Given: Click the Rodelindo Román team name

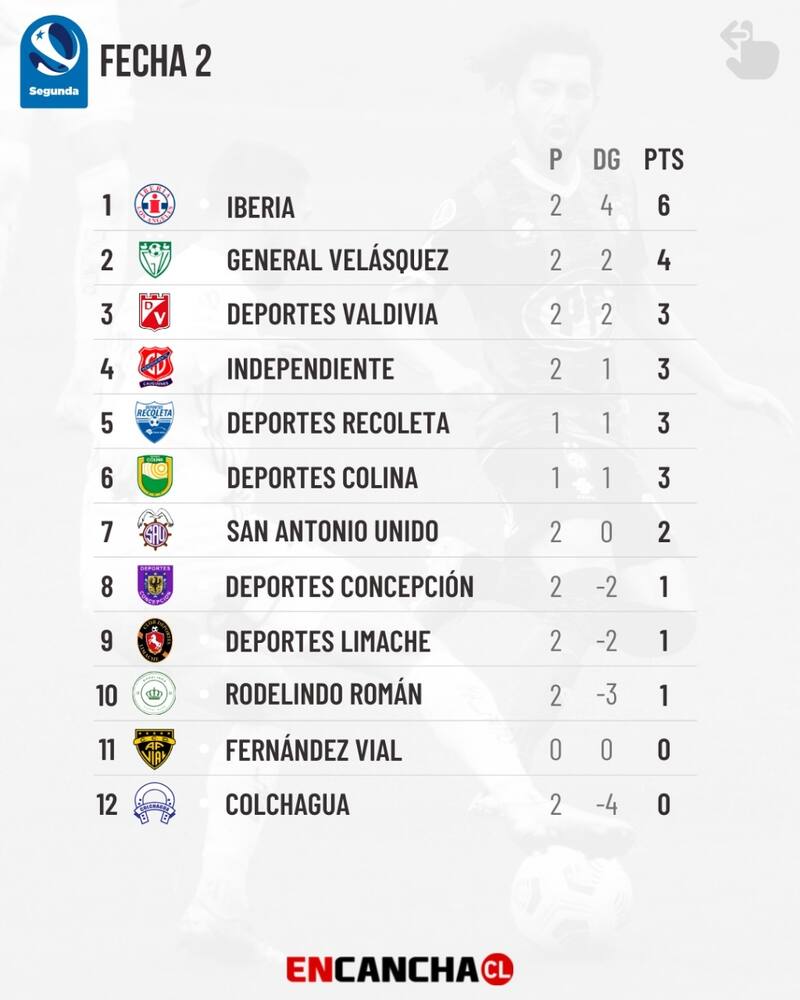Looking at the screenshot, I should pyautogui.click(x=323, y=695).
